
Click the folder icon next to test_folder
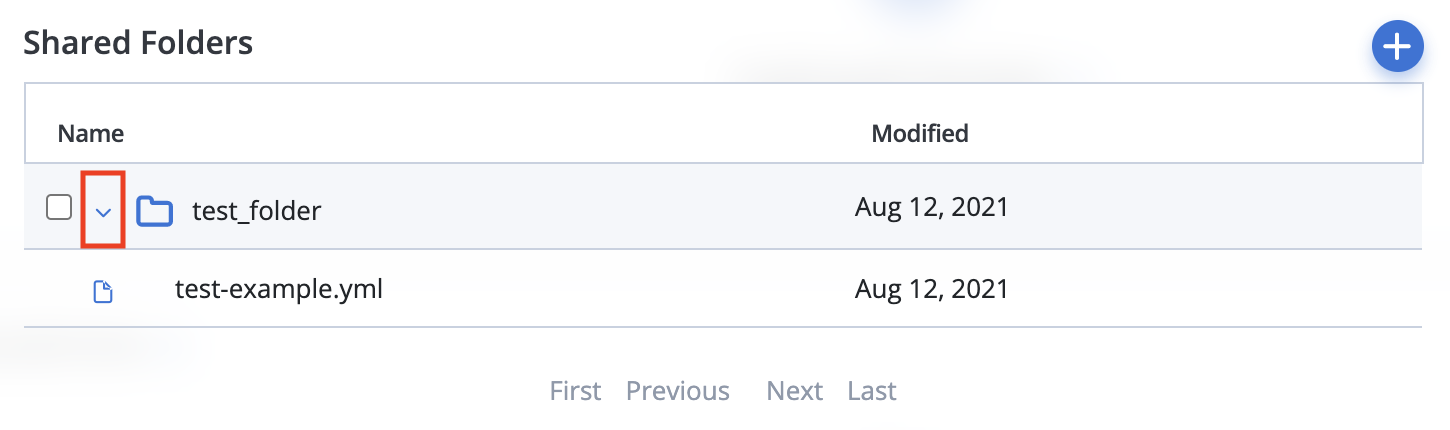coord(155,211)
